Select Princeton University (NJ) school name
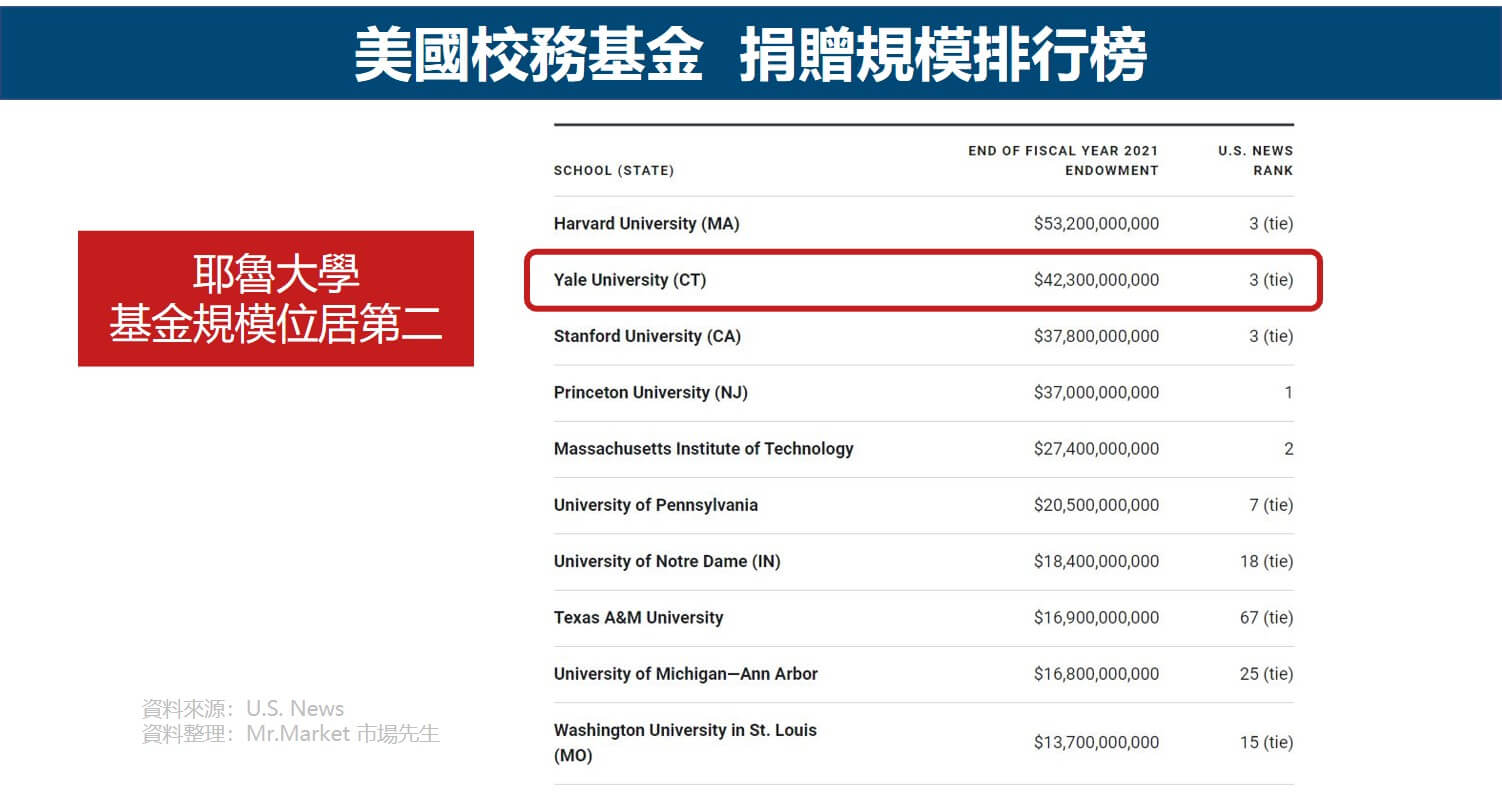Screen dimensions: 1502x795 650,393
